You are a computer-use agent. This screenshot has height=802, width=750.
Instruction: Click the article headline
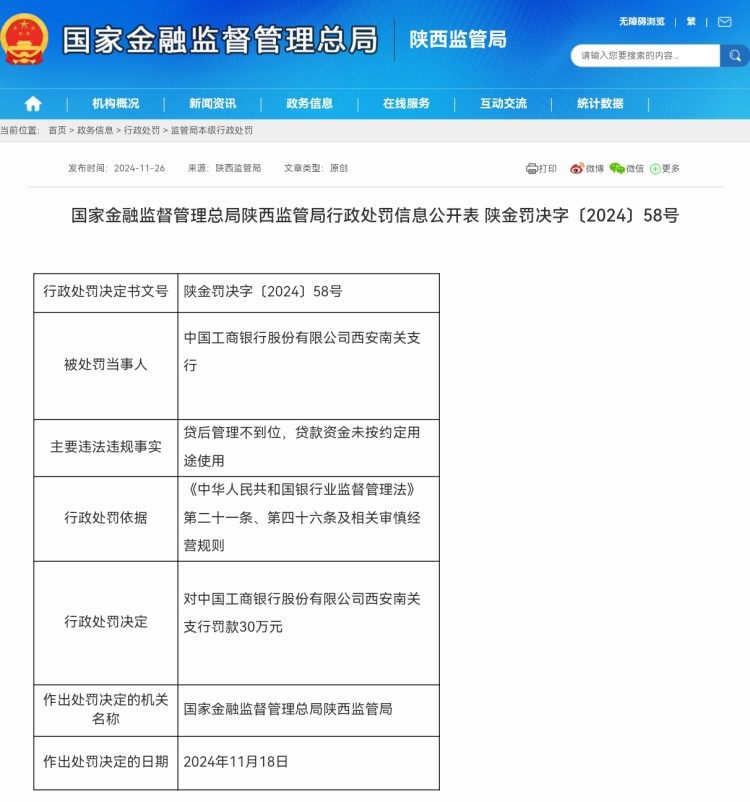375,215
